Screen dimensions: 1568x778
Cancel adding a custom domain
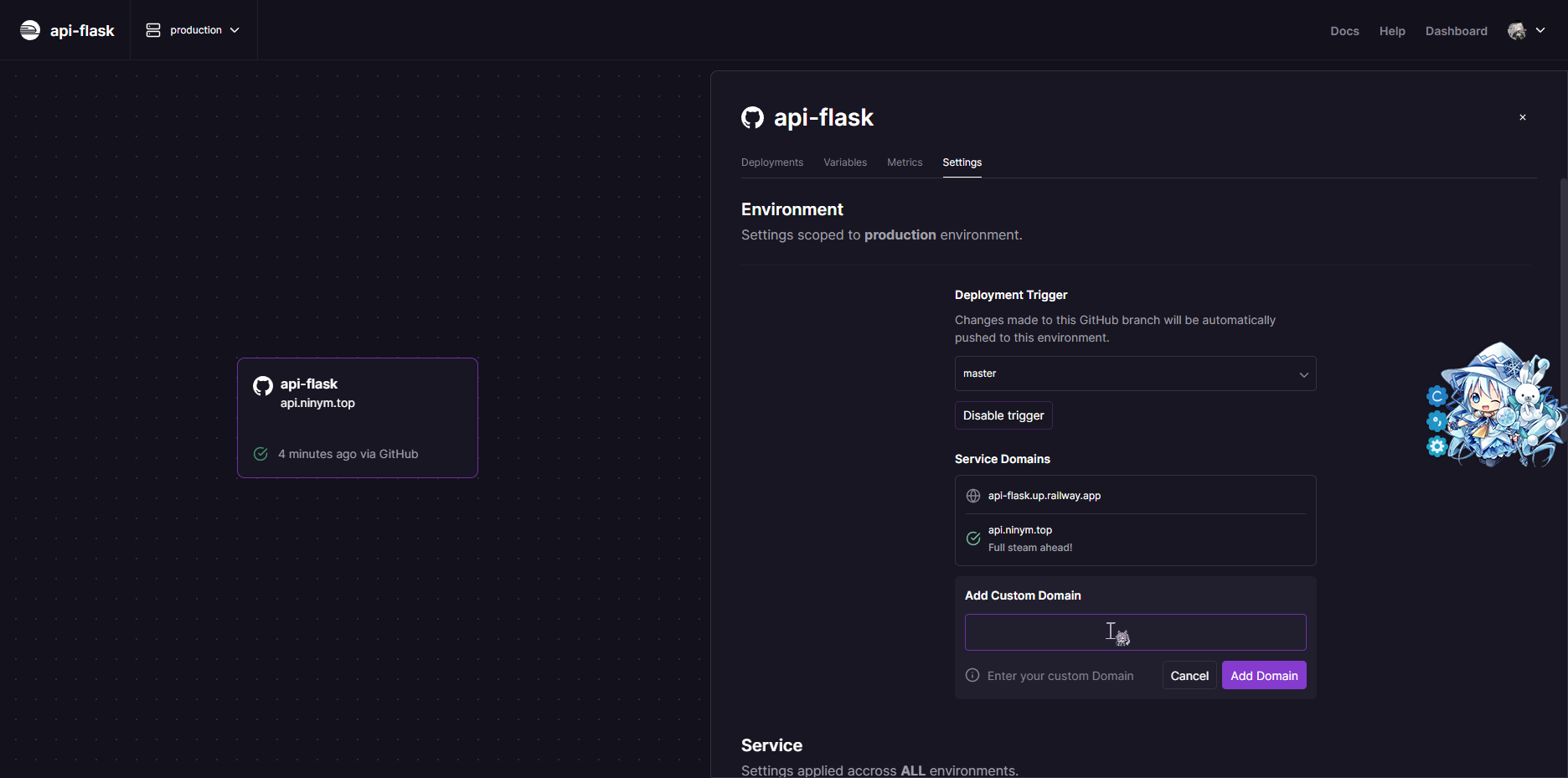point(1189,676)
